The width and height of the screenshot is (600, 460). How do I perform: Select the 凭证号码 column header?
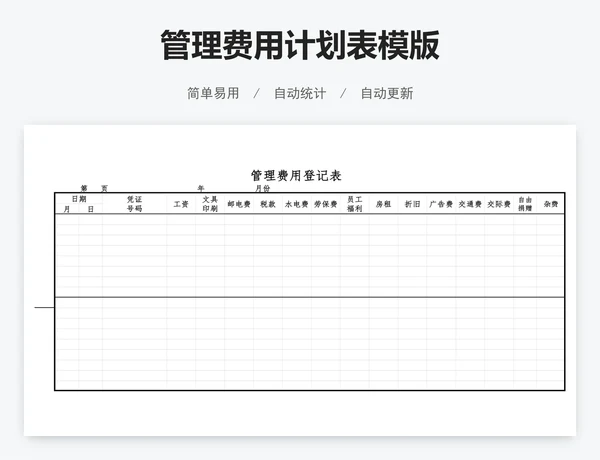(134, 204)
